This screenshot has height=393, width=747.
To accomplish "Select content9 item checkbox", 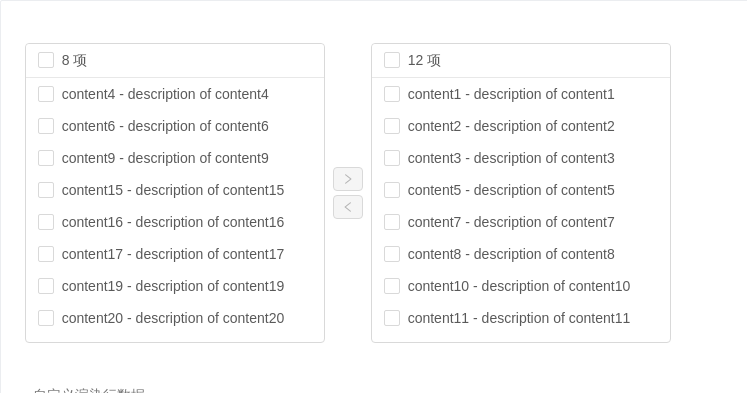I will 46,158.
